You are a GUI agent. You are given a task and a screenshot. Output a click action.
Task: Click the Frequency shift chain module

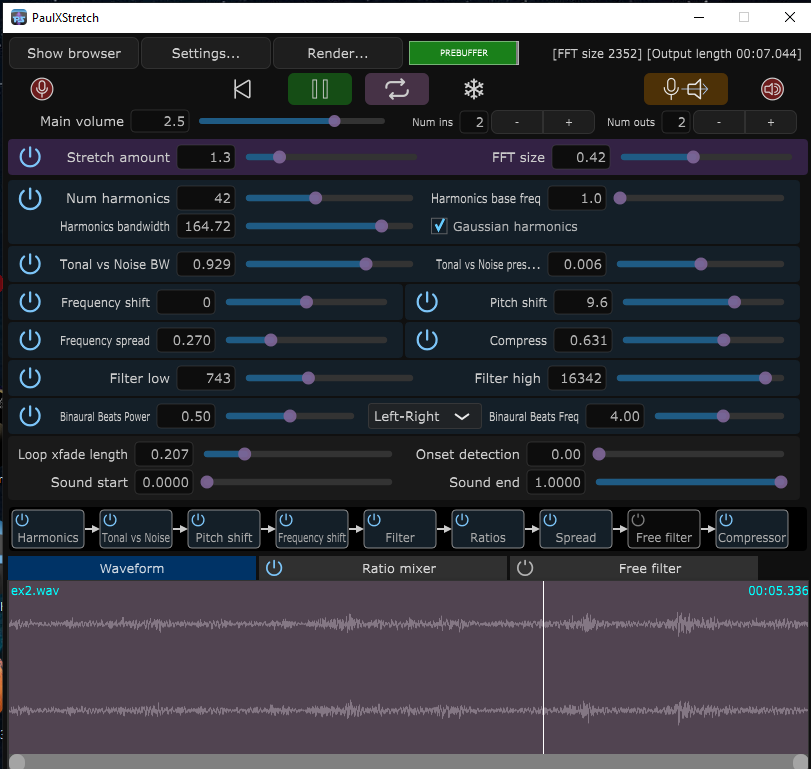click(311, 529)
